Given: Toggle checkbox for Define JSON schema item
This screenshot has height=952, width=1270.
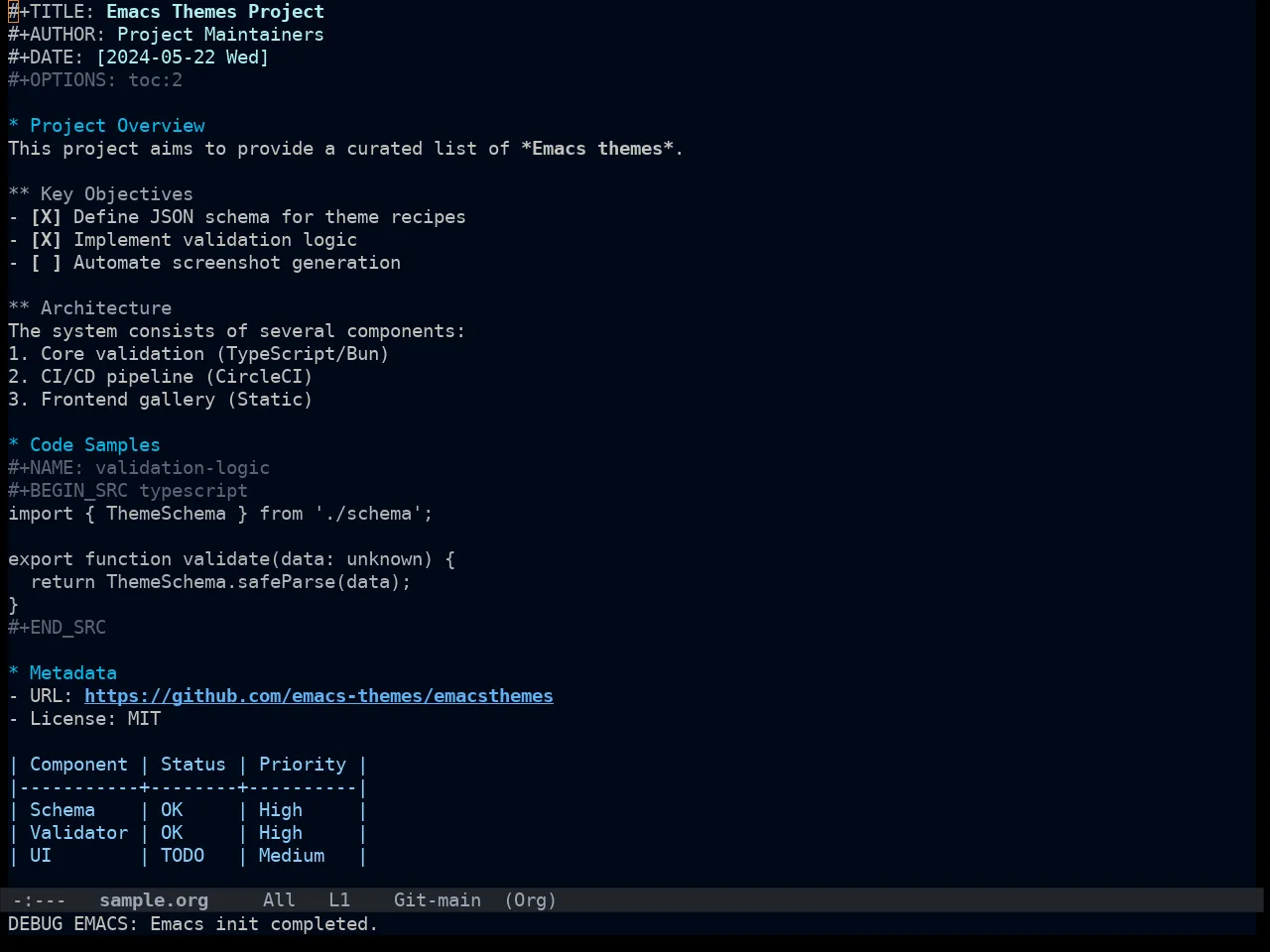Looking at the screenshot, I should point(46,217).
